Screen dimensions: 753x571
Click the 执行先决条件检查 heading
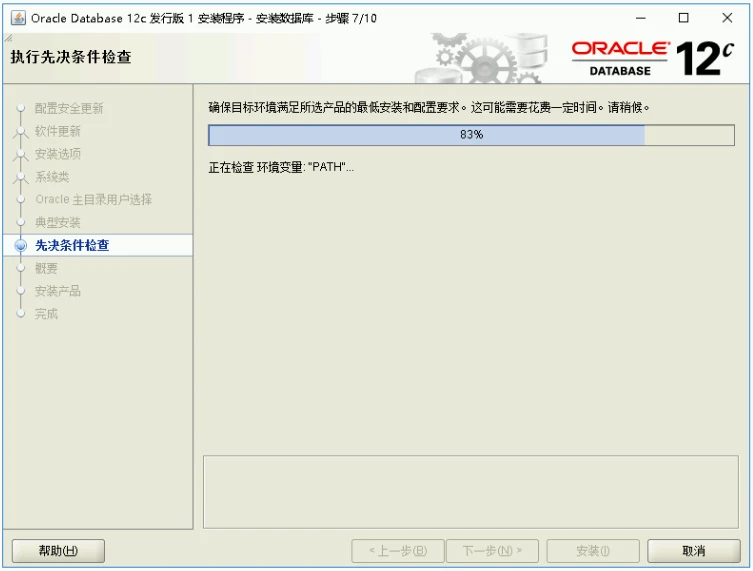(x=71, y=57)
